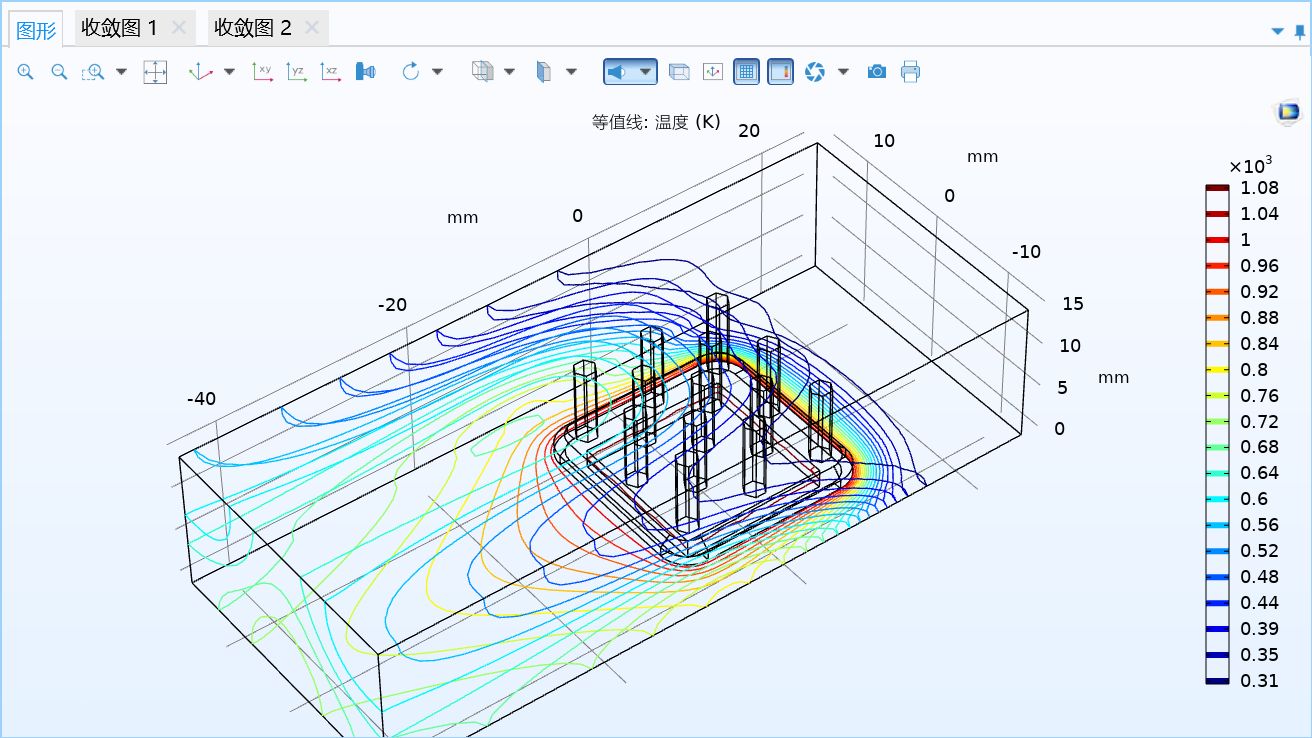This screenshot has width=1312, height=738.
Task: Switch to the XY view
Action: 263,72
